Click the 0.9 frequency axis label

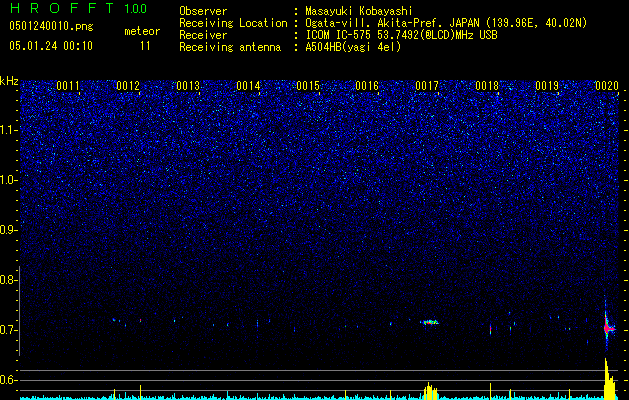[9, 230]
